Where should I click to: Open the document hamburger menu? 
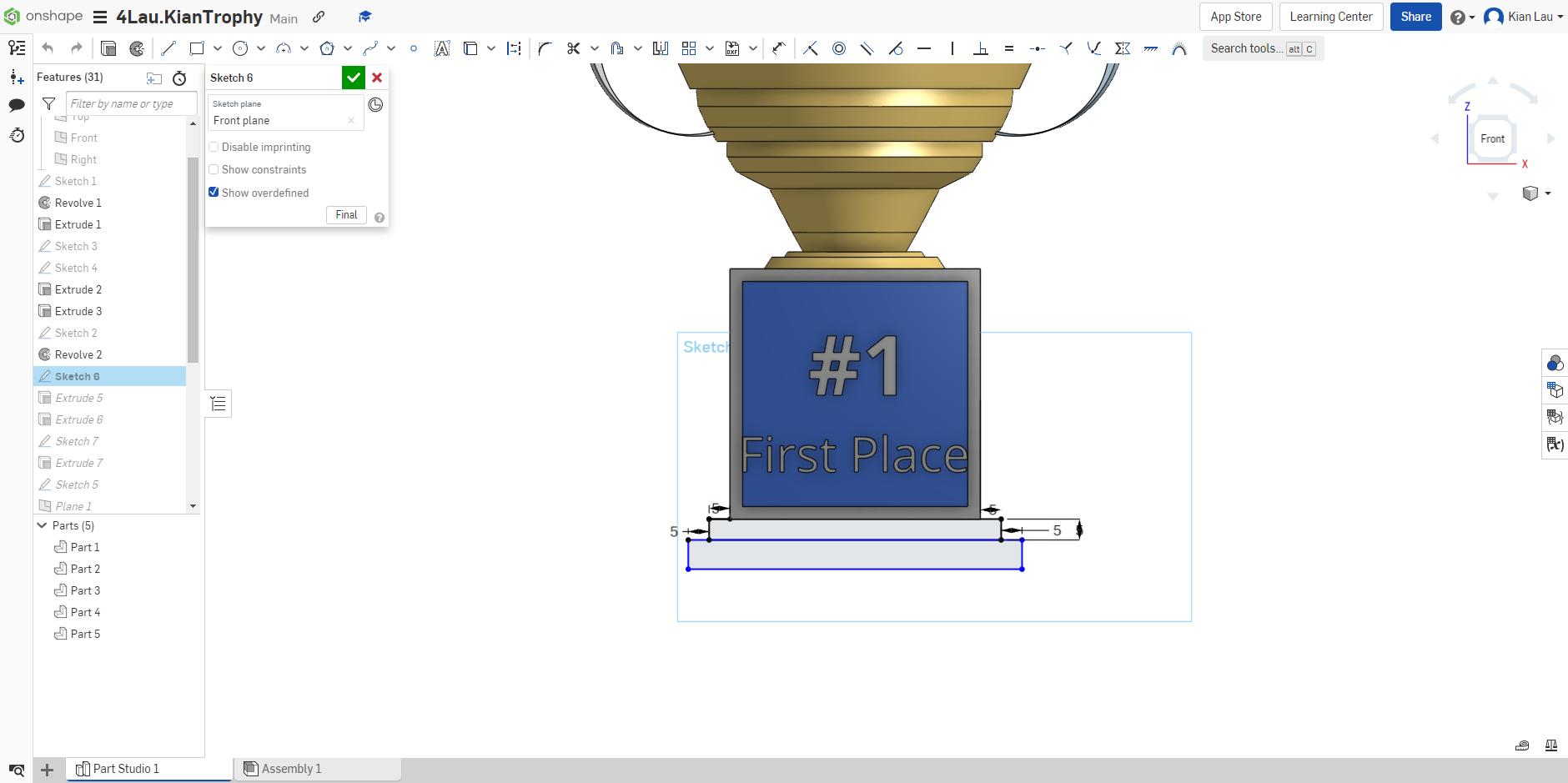click(x=100, y=17)
